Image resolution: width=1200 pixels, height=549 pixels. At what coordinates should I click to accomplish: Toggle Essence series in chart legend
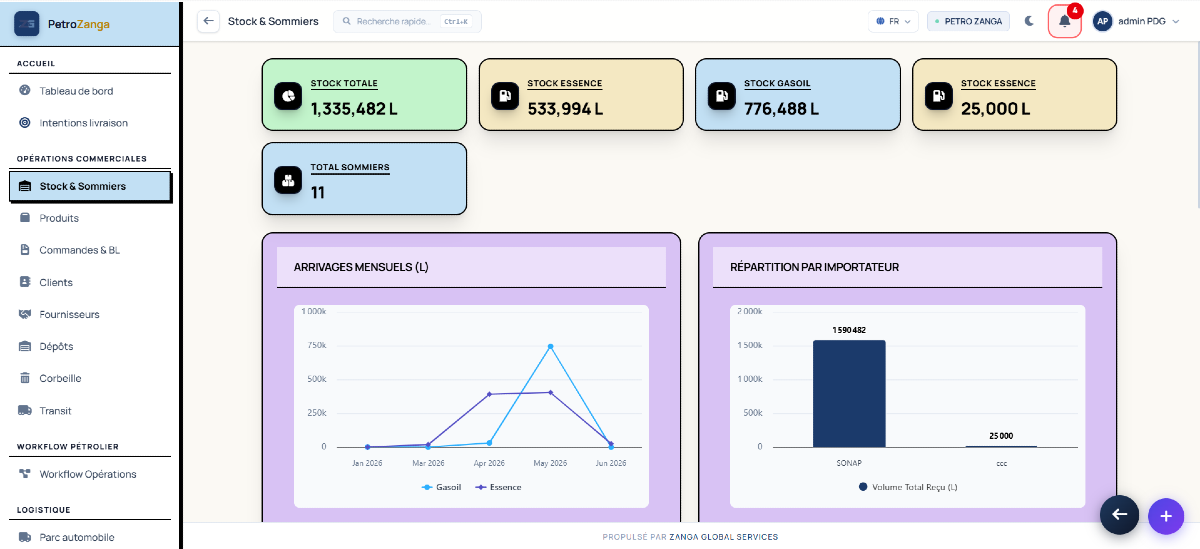[x=498, y=487]
